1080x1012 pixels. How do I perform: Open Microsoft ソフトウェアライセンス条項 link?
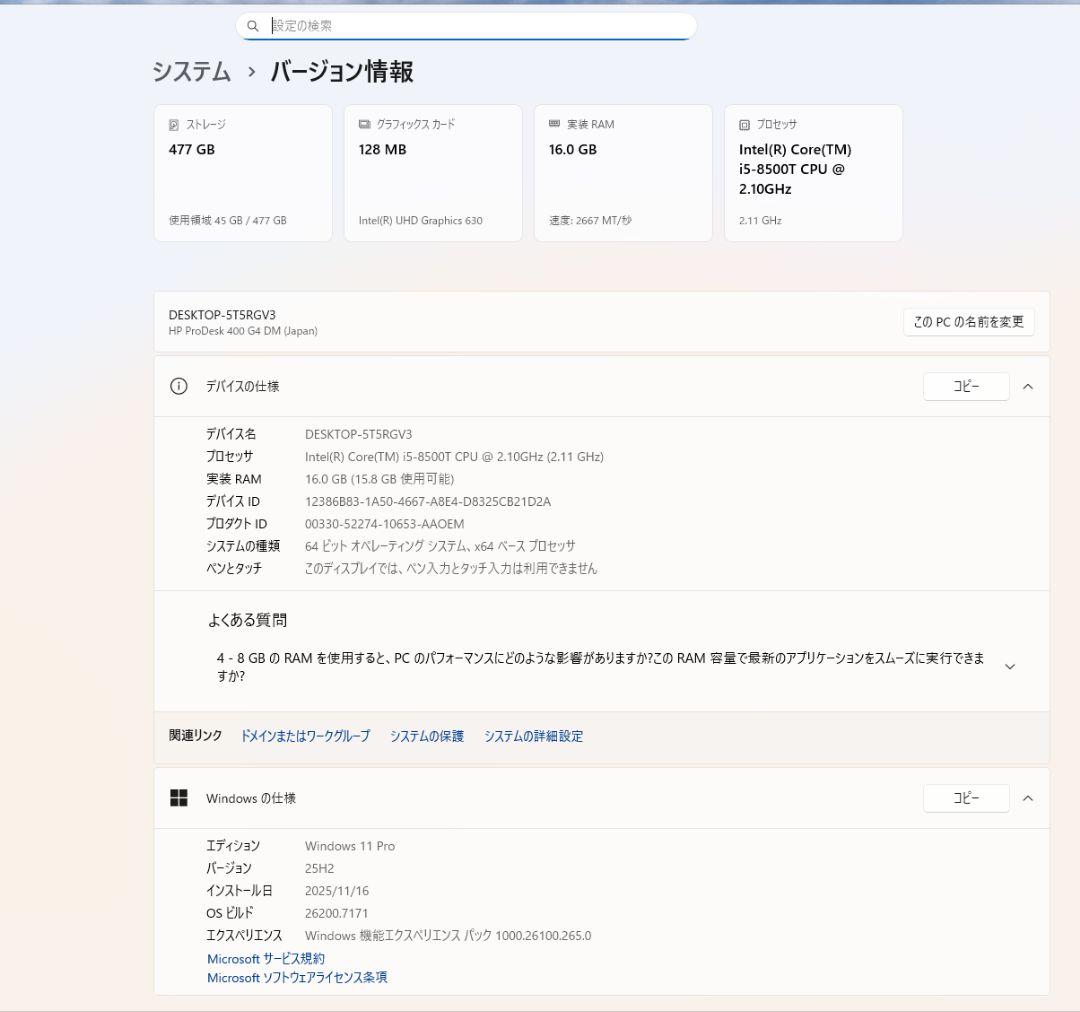297,978
